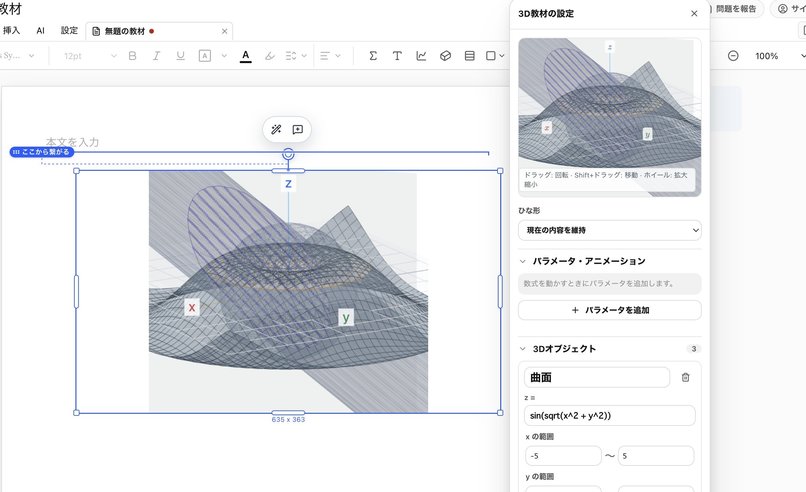This screenshot has height=492, width=806.
Task: Open the text color button
Action: pyautogui.click(x=246, y=56)
